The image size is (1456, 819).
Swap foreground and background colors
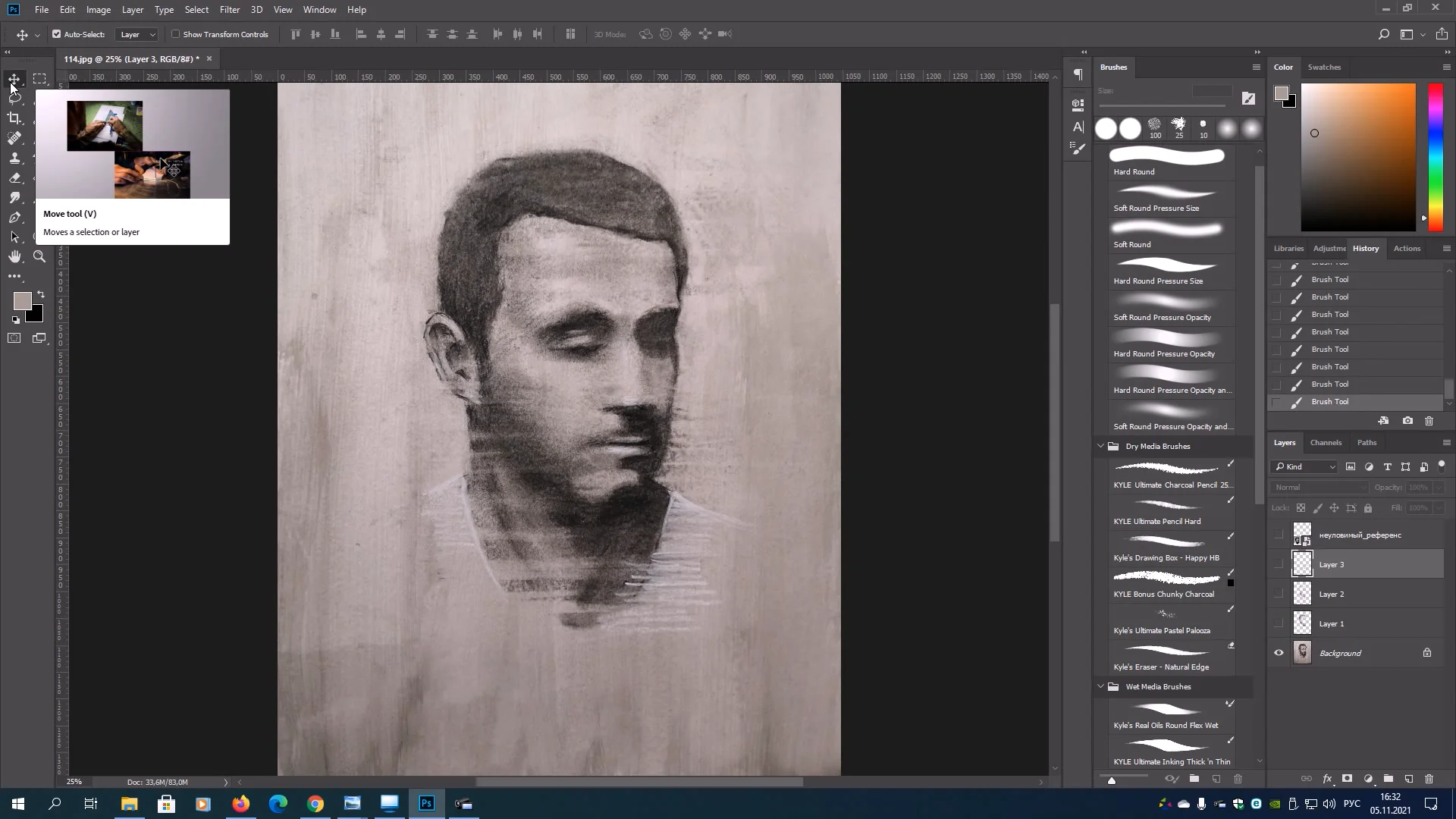pos(41,294)
